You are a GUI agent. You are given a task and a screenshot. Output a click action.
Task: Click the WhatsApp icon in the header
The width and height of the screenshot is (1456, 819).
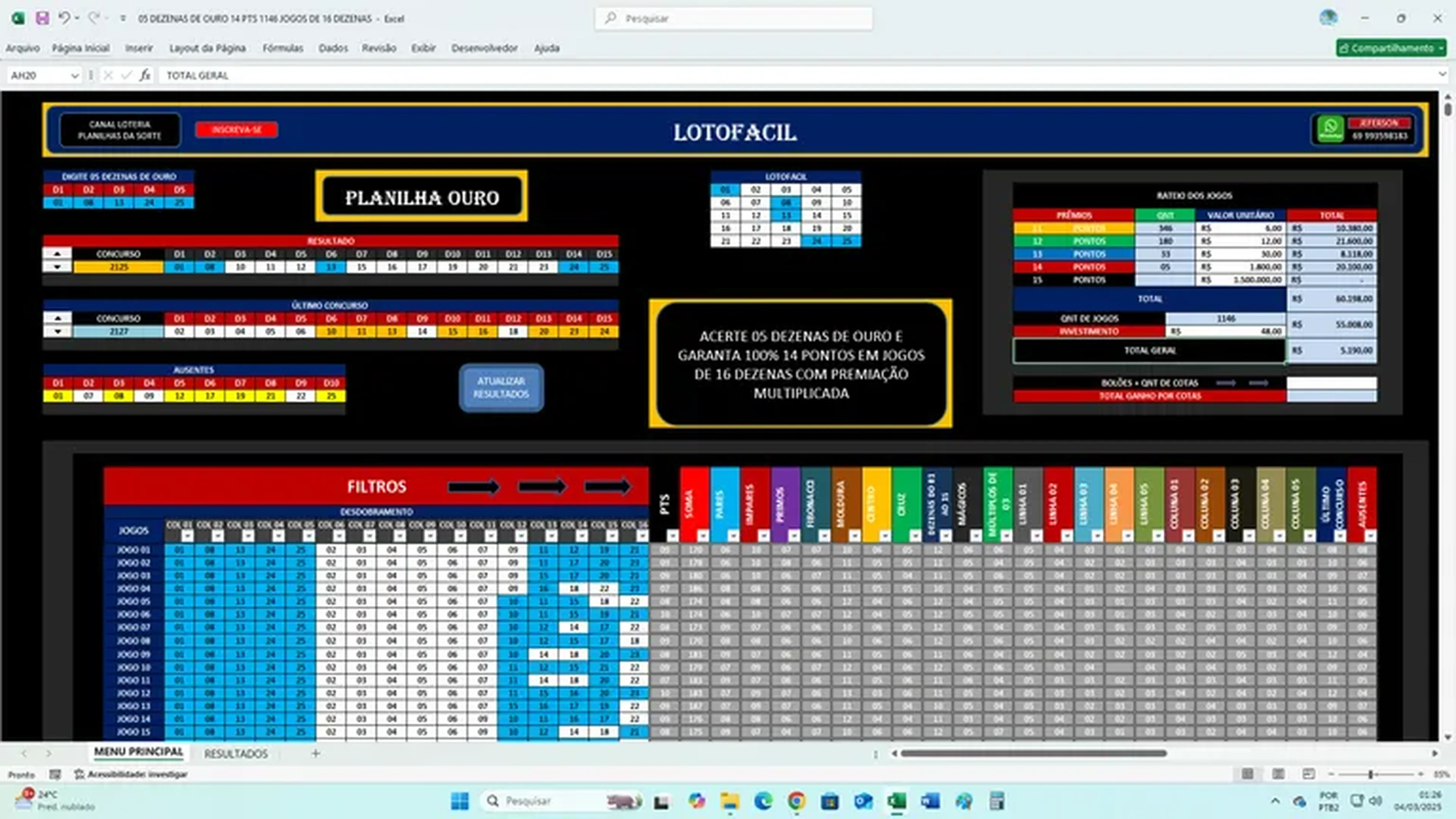point(1330,129)
